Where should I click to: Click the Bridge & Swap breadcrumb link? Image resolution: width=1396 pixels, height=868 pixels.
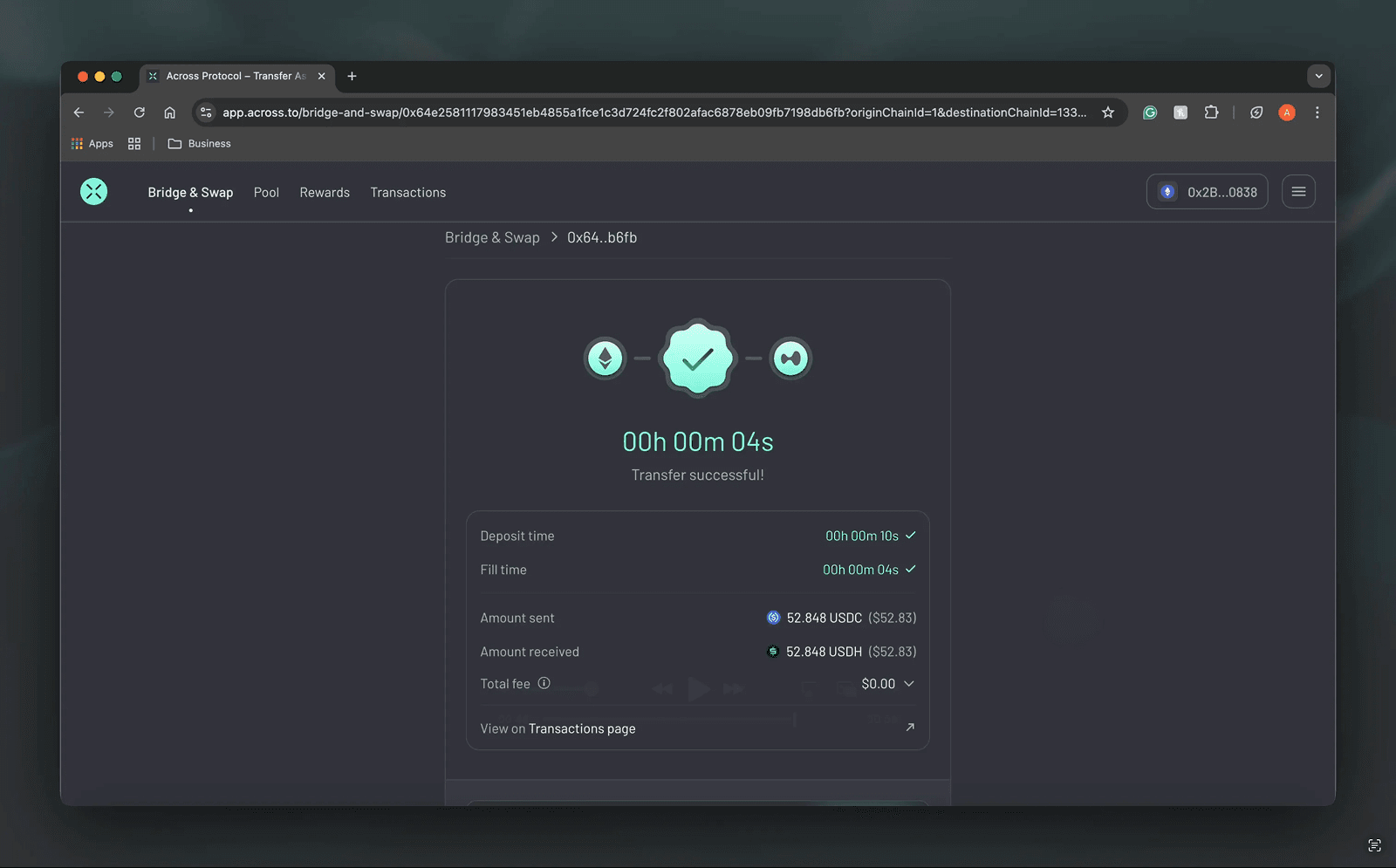click(492, 237)
